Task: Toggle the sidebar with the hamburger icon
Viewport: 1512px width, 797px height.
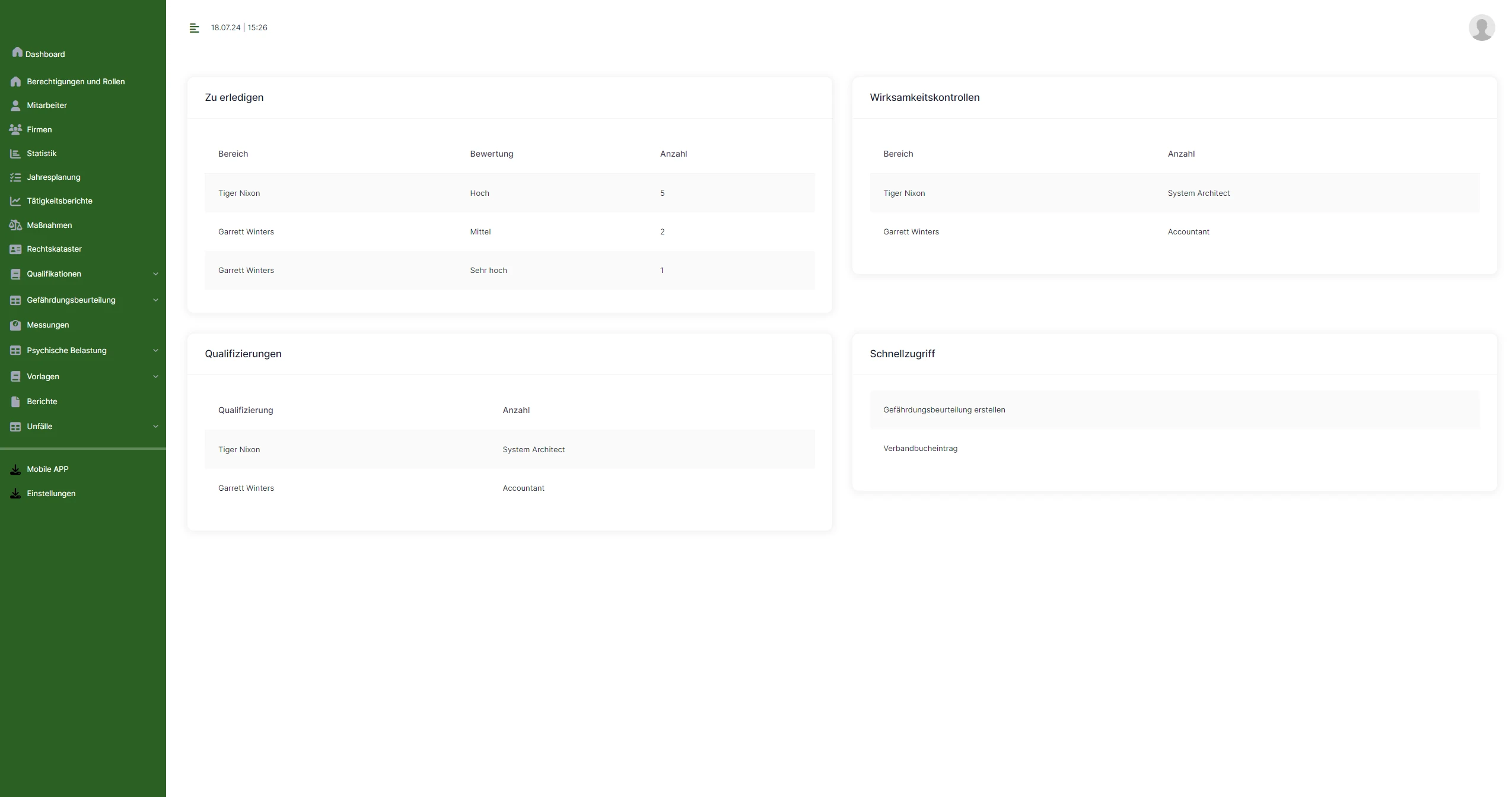Action: click(x=194, y=28)
